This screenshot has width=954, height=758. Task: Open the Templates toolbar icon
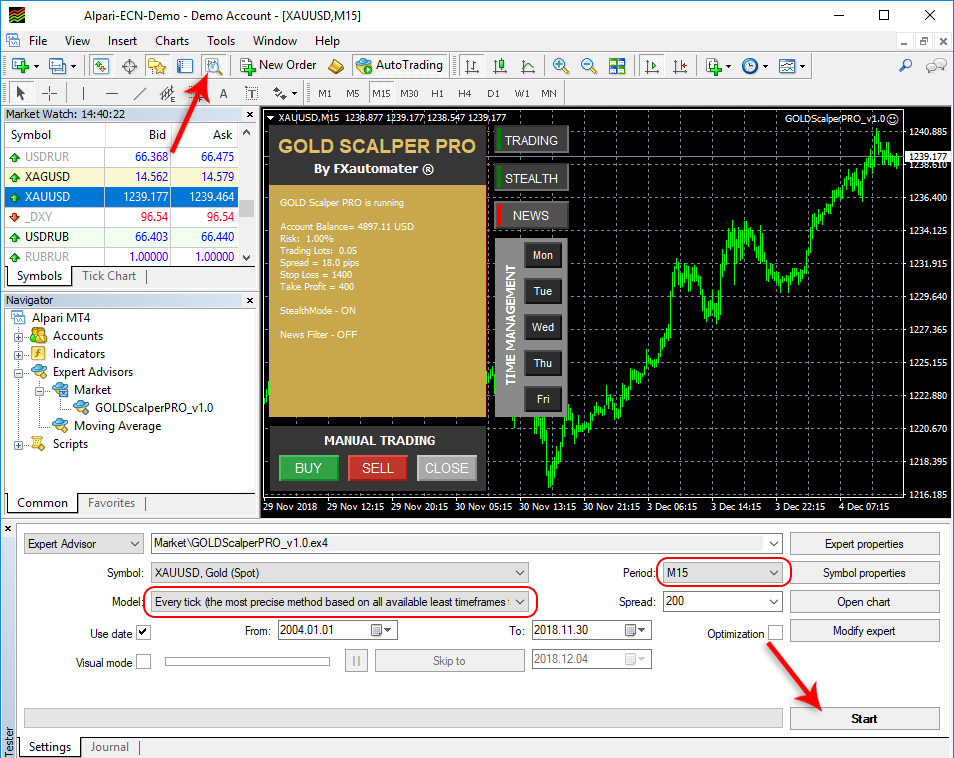pos(787,66)
